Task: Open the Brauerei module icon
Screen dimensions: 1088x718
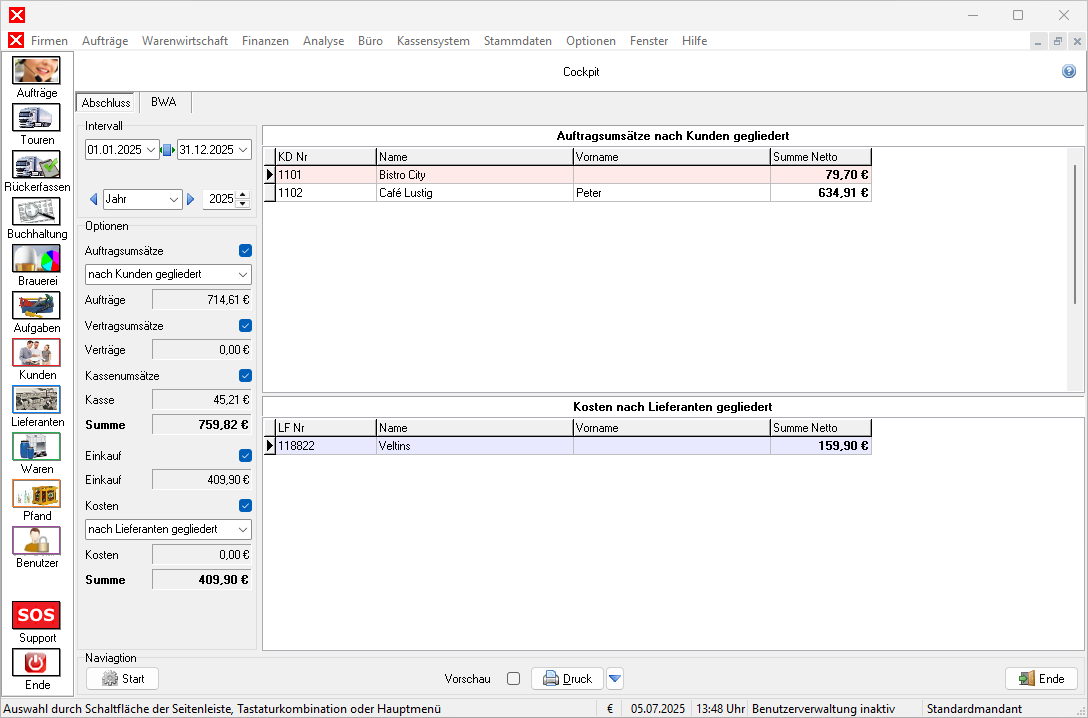Action: (36, 259)
